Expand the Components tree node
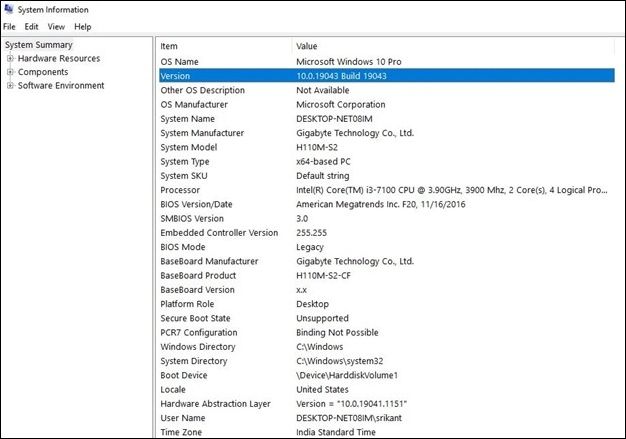626x439 pixels. coord(10,72)
